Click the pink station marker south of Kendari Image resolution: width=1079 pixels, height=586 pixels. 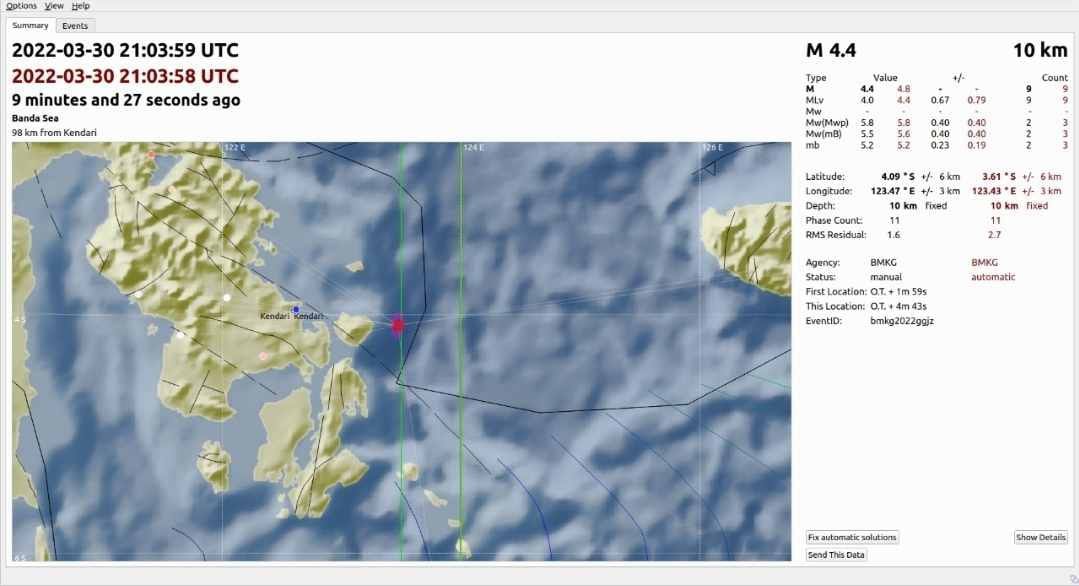(263, 356)
